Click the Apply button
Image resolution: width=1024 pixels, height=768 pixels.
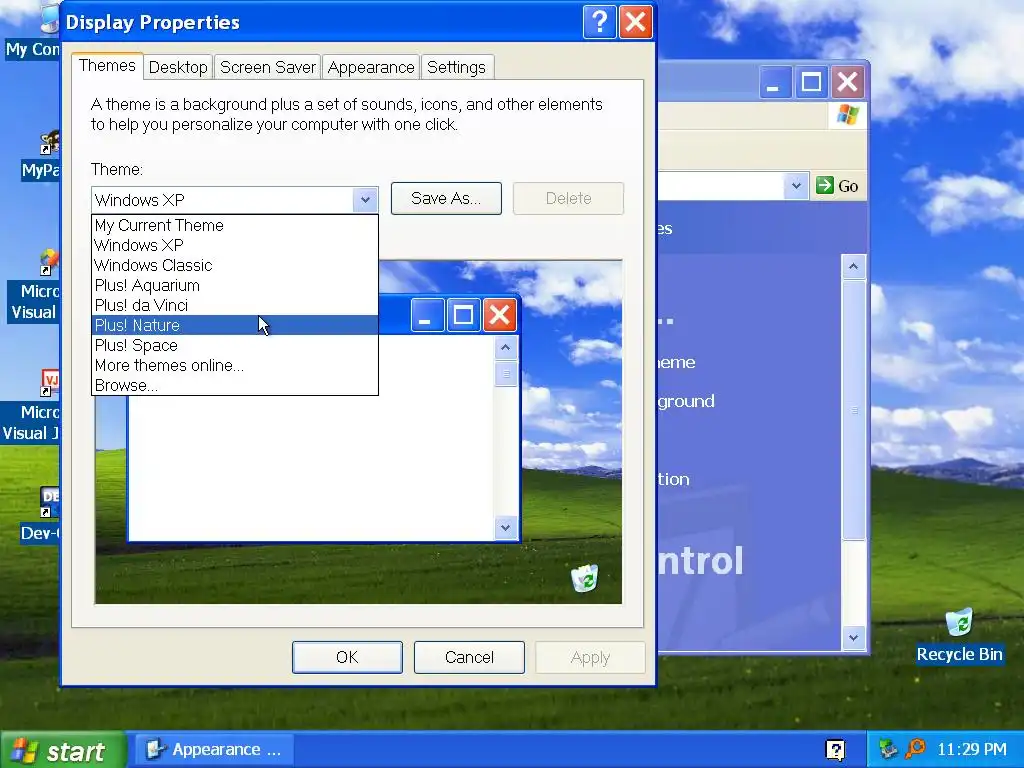point(590,657)
